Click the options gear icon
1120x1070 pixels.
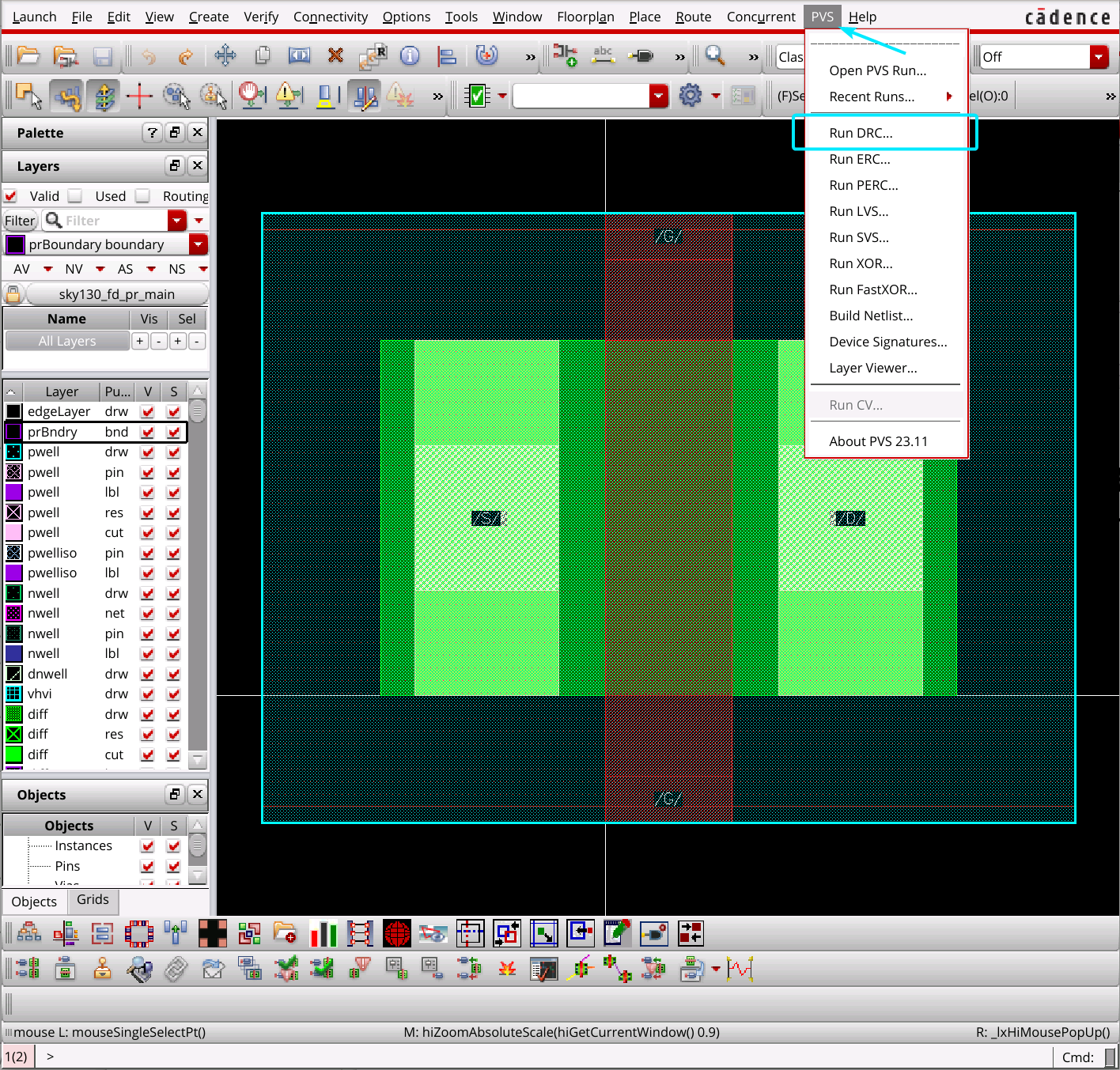[x=691, y=96]
